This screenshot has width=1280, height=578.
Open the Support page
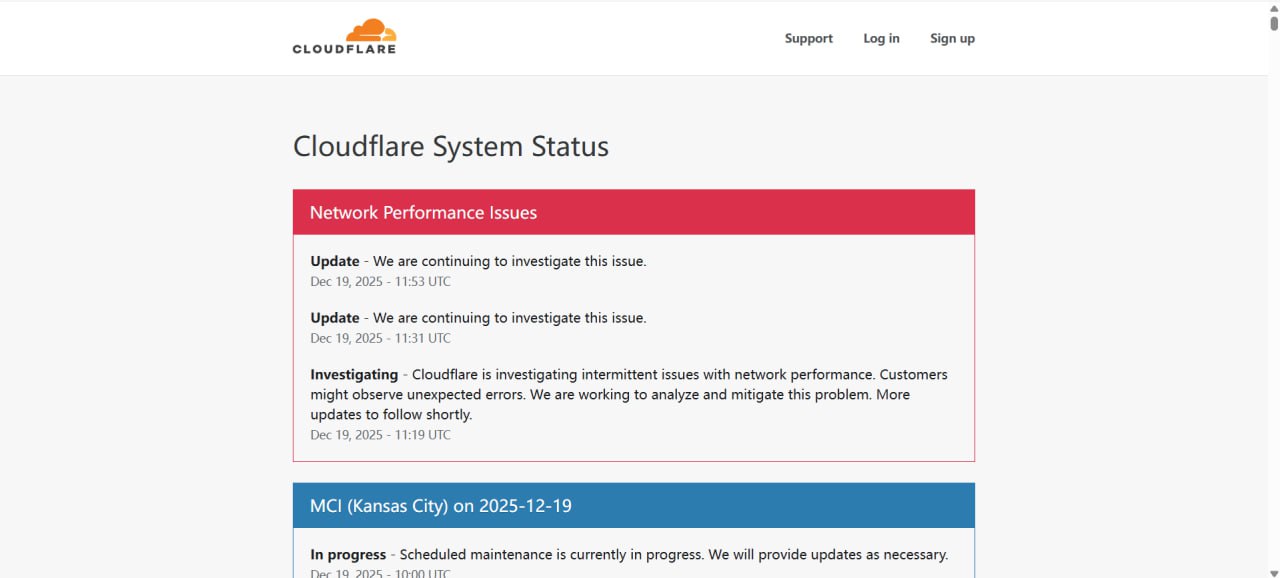808,38
